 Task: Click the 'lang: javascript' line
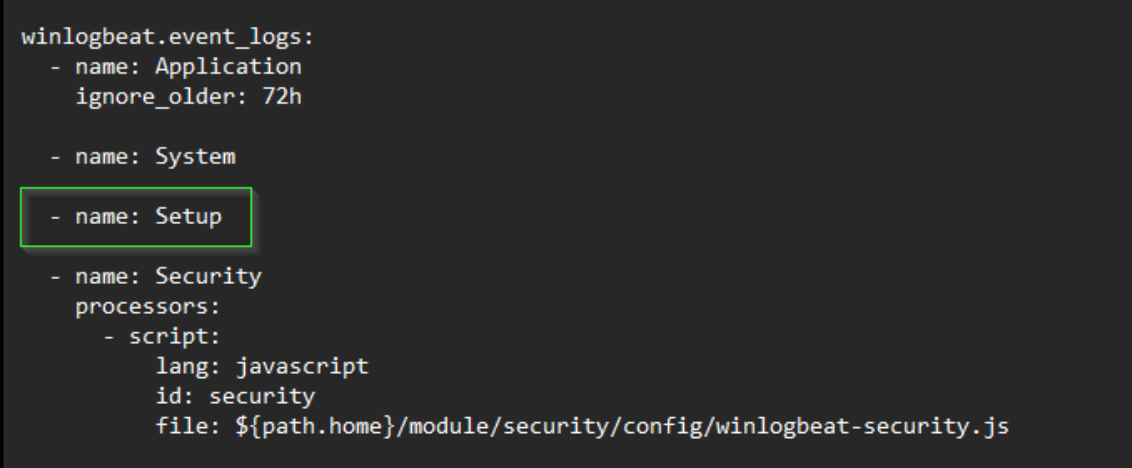point(262,366)
